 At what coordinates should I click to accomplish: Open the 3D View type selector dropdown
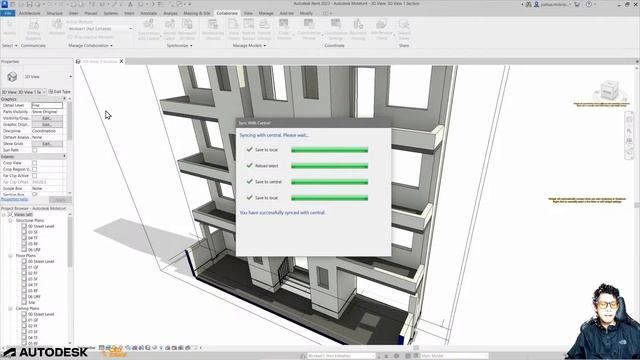[x=70, y=76]
